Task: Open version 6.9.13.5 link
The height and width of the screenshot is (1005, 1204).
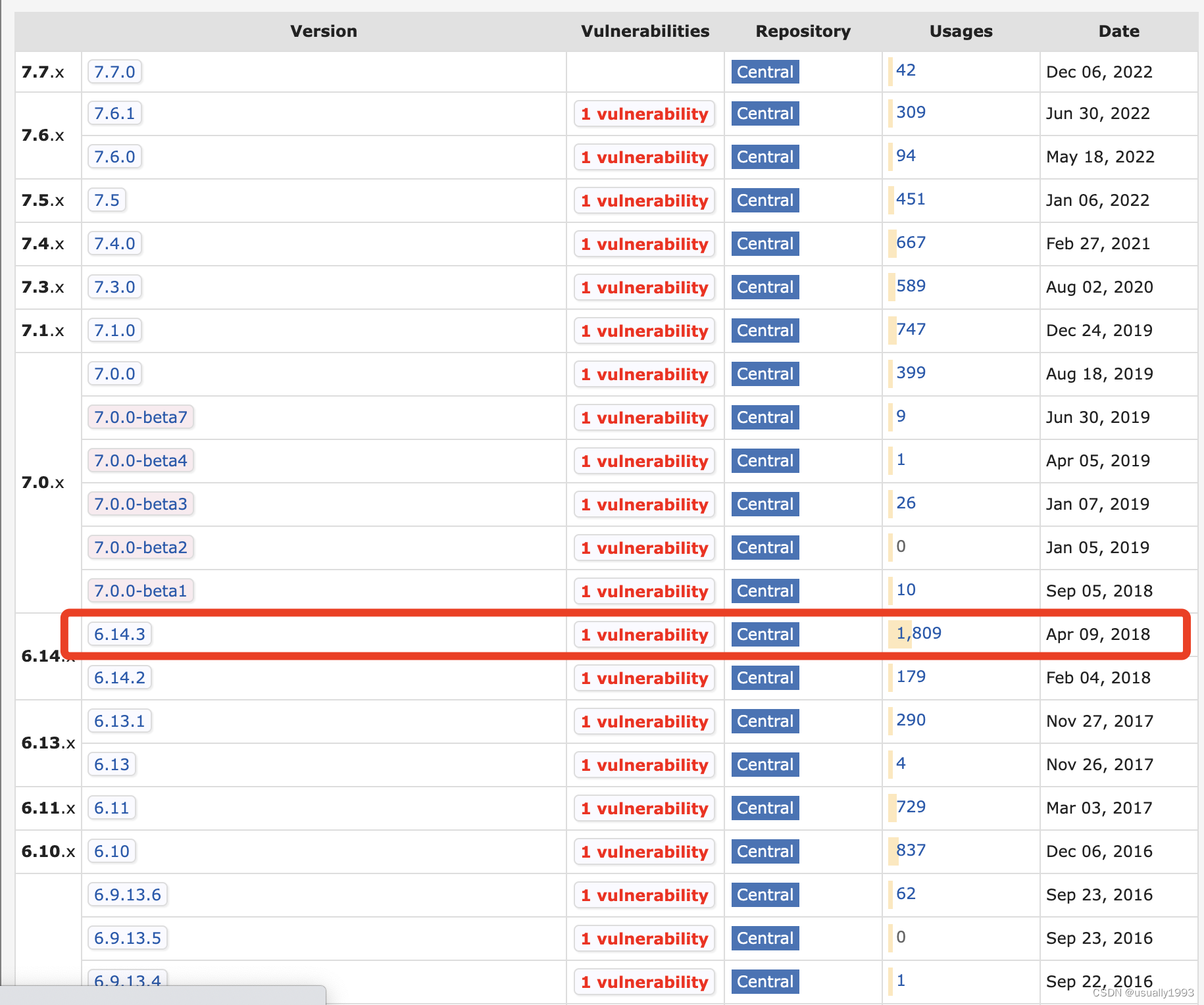Action: [128, 938]
